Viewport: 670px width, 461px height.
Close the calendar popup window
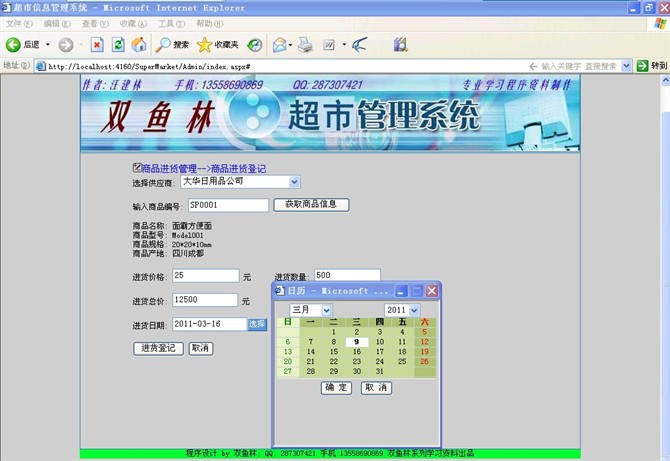[432, 291]
